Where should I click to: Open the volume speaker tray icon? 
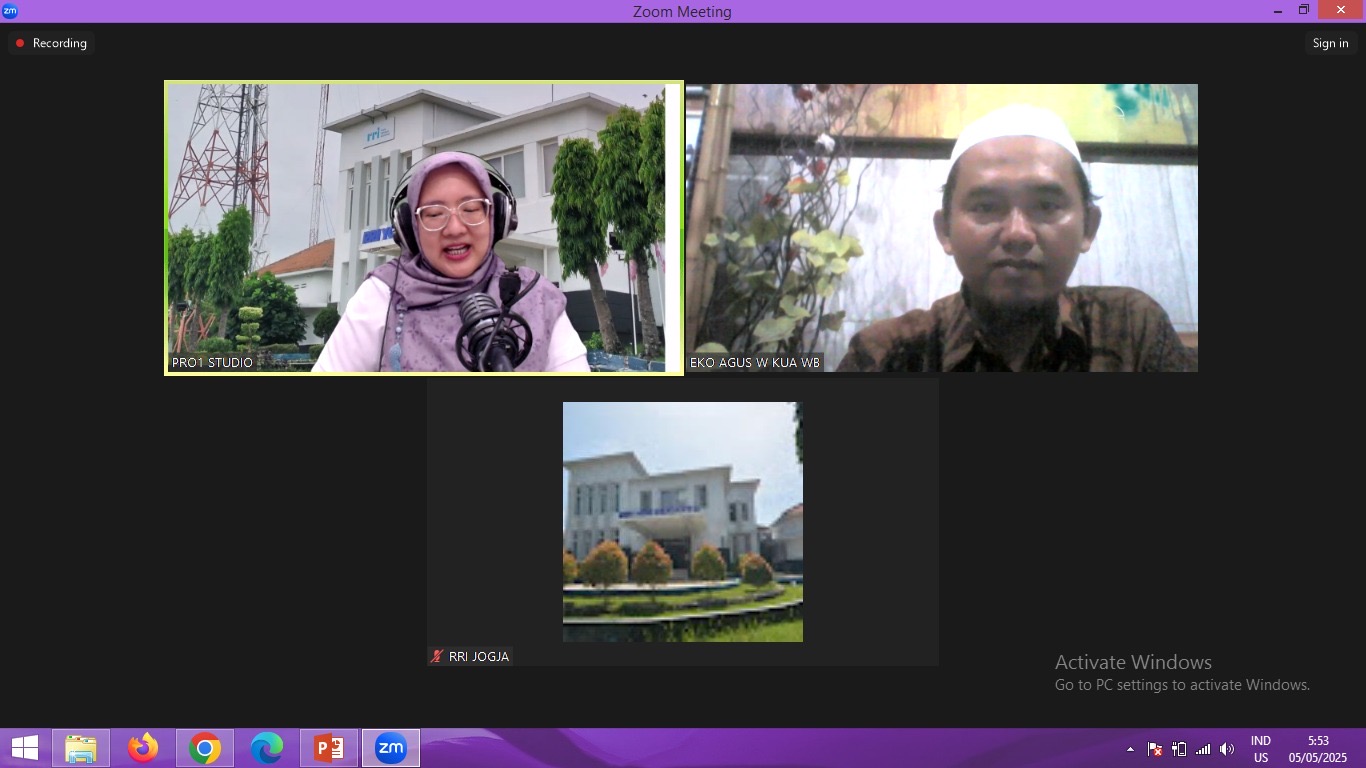pos(1227,749)
